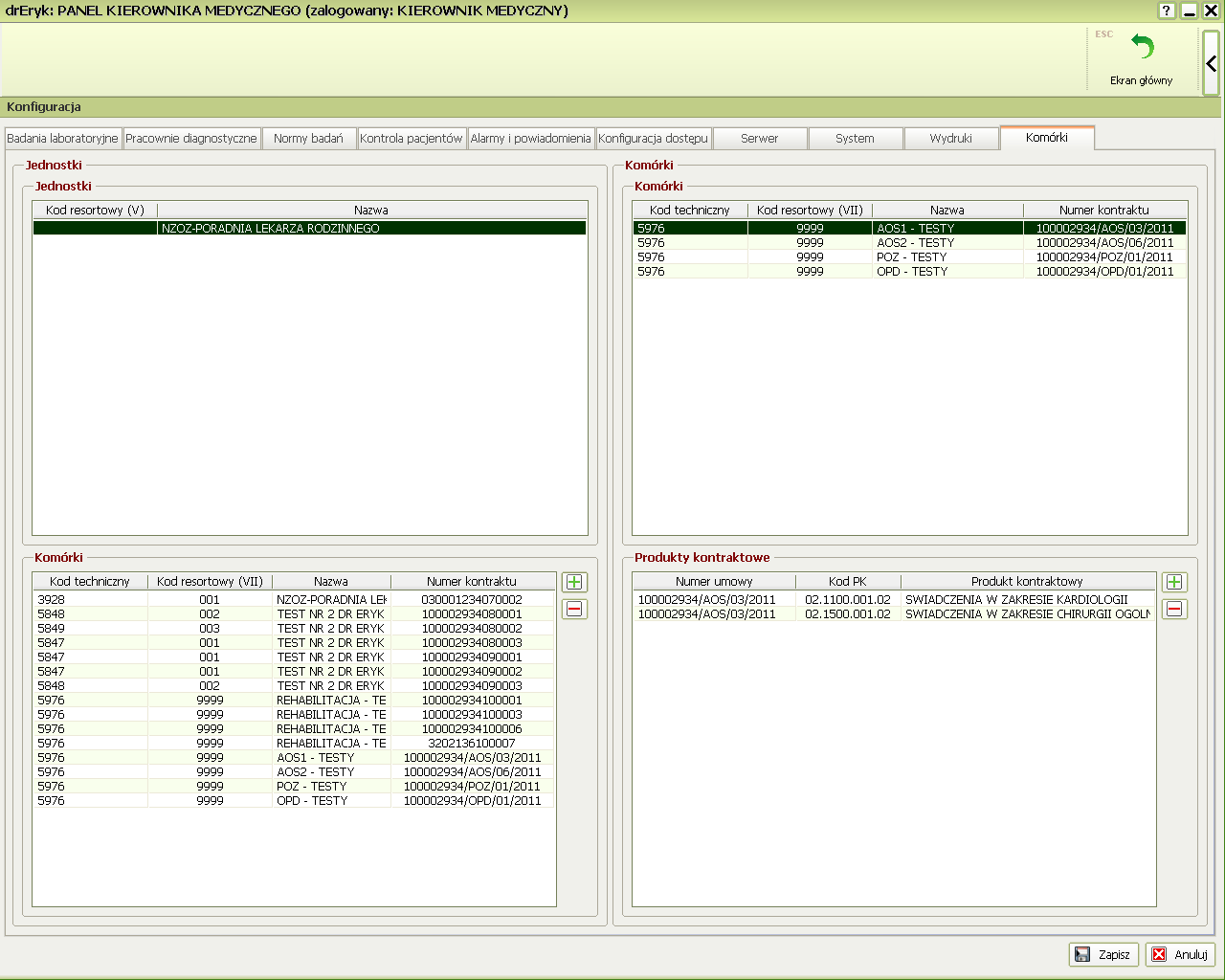Cancel changes with the Anuluj button
The width and height of the screenshot is (1225, 980).
[1180, 954]
